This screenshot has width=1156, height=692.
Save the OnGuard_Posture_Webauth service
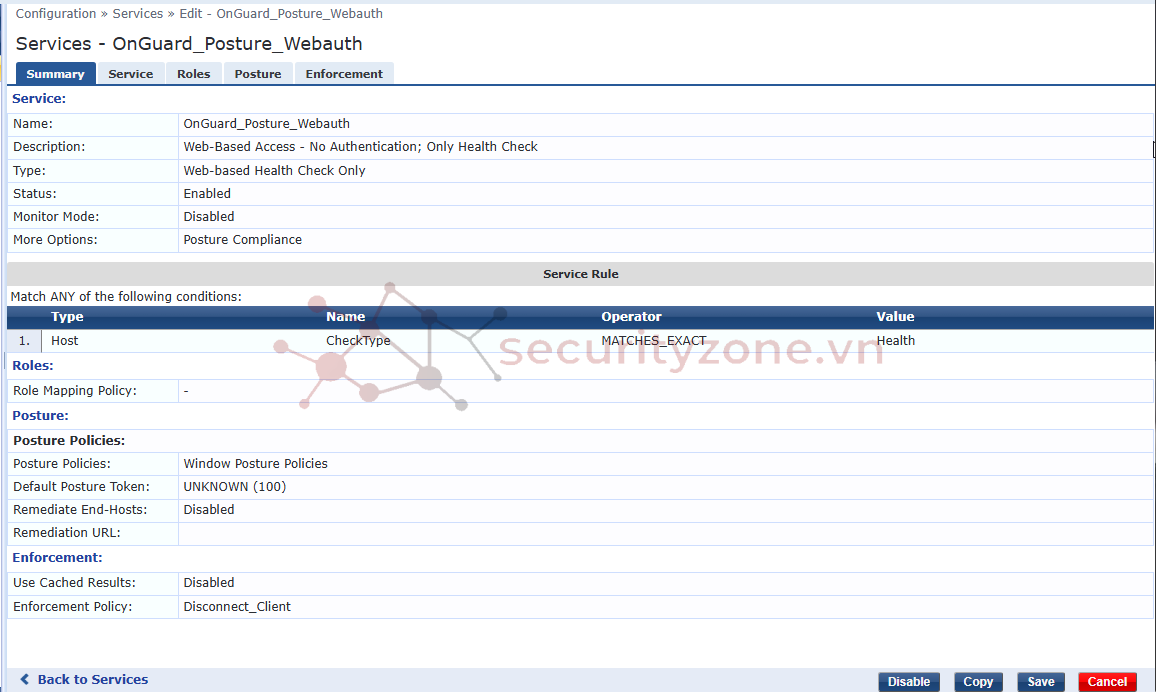1040,681
